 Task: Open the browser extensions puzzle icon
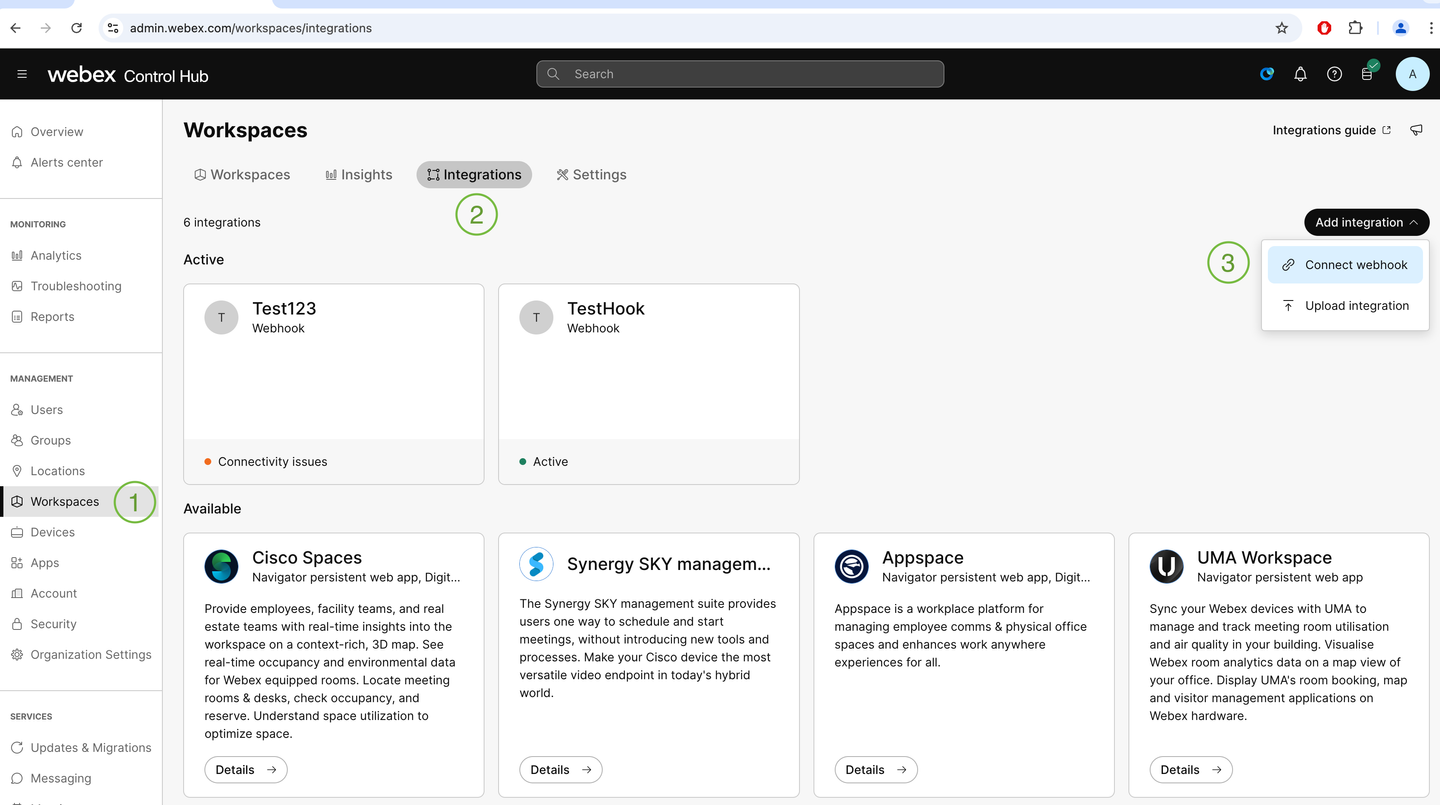click(1355, 28)
